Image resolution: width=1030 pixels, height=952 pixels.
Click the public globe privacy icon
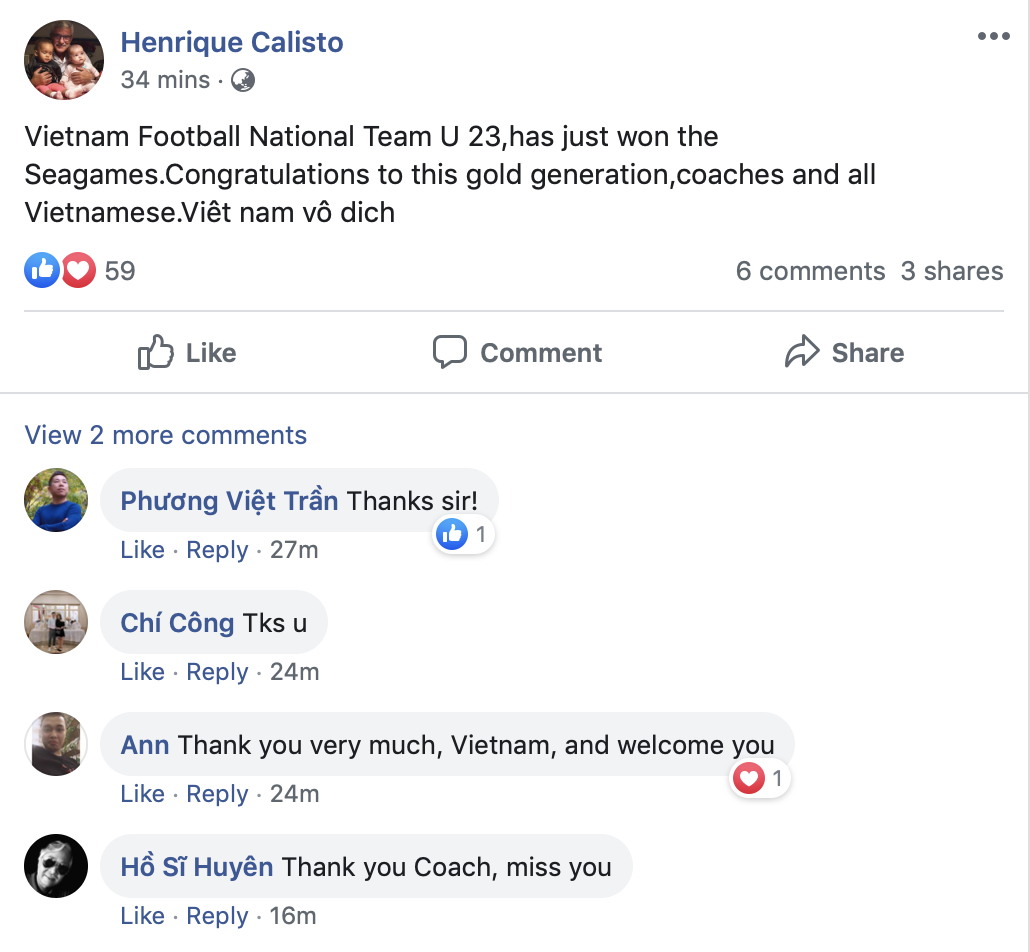(x=243, y=80)
